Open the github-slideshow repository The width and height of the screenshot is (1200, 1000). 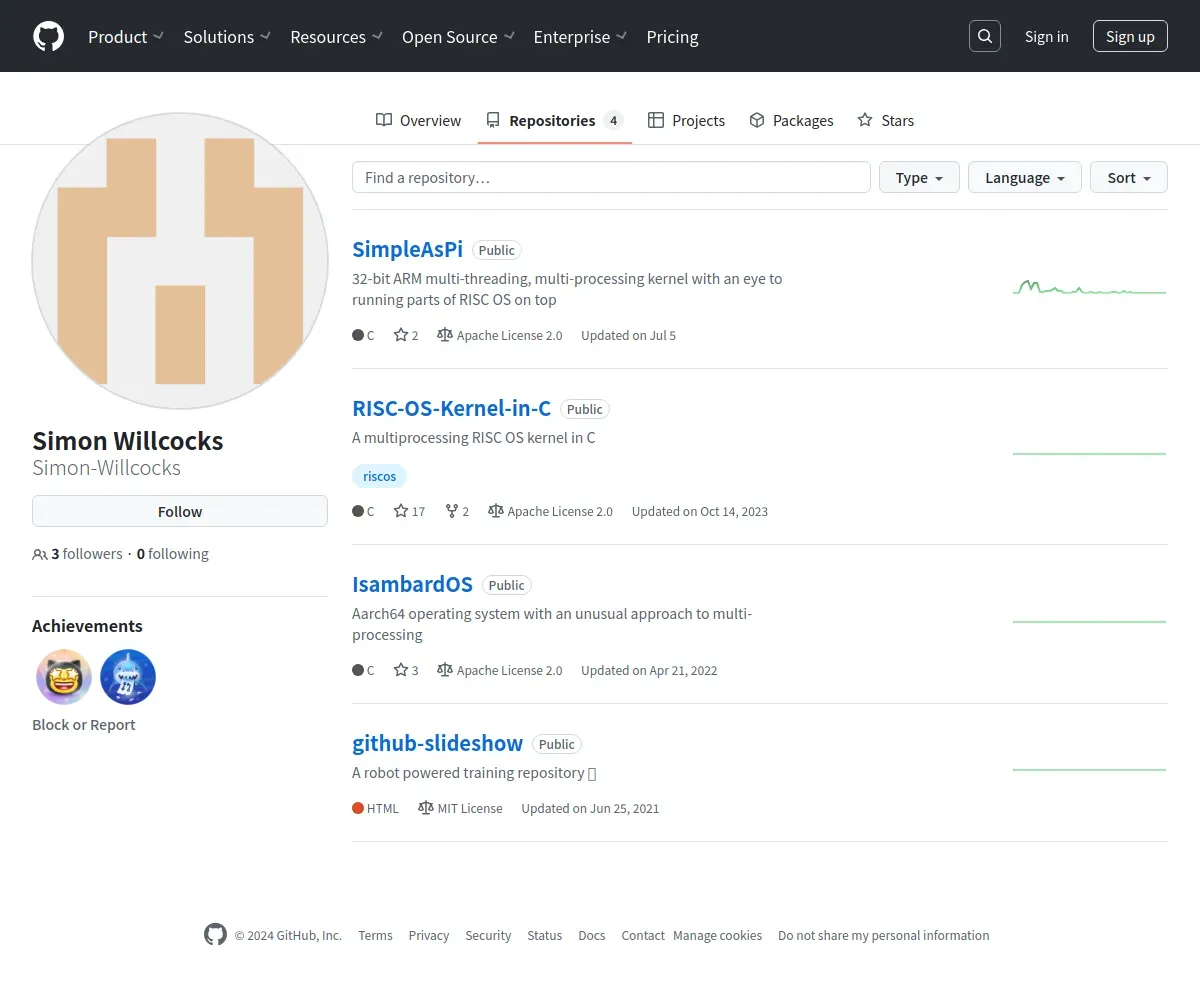tap(438, 743)
